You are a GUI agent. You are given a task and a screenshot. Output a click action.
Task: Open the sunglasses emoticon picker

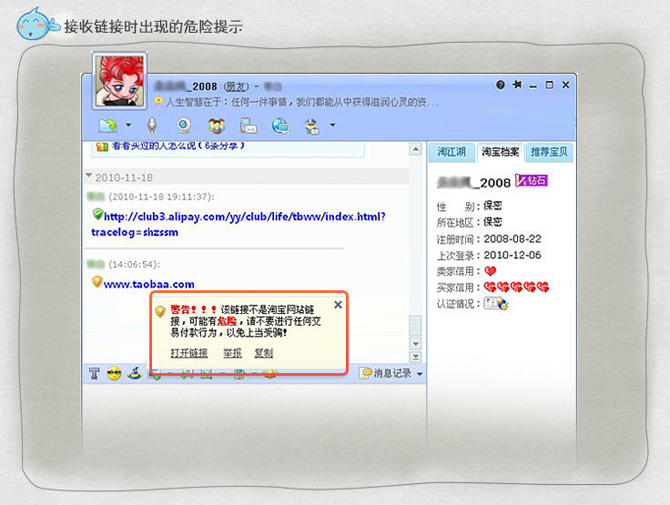[114, 373]
